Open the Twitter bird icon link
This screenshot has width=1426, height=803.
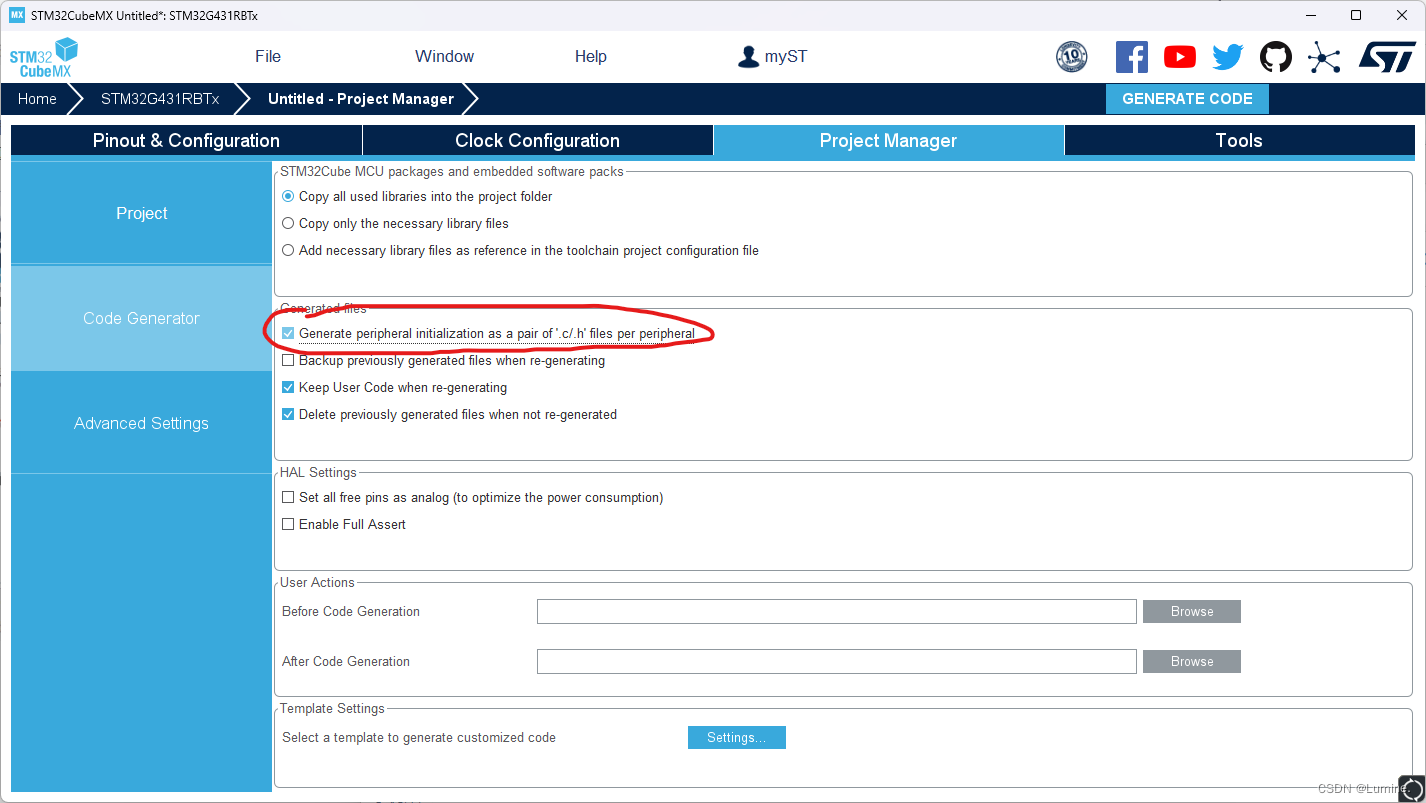click(1228, 57)
